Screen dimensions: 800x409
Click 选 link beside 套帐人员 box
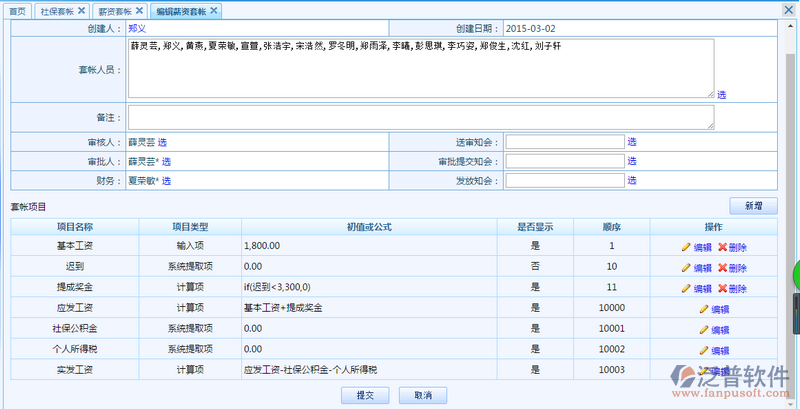point(721,95)
